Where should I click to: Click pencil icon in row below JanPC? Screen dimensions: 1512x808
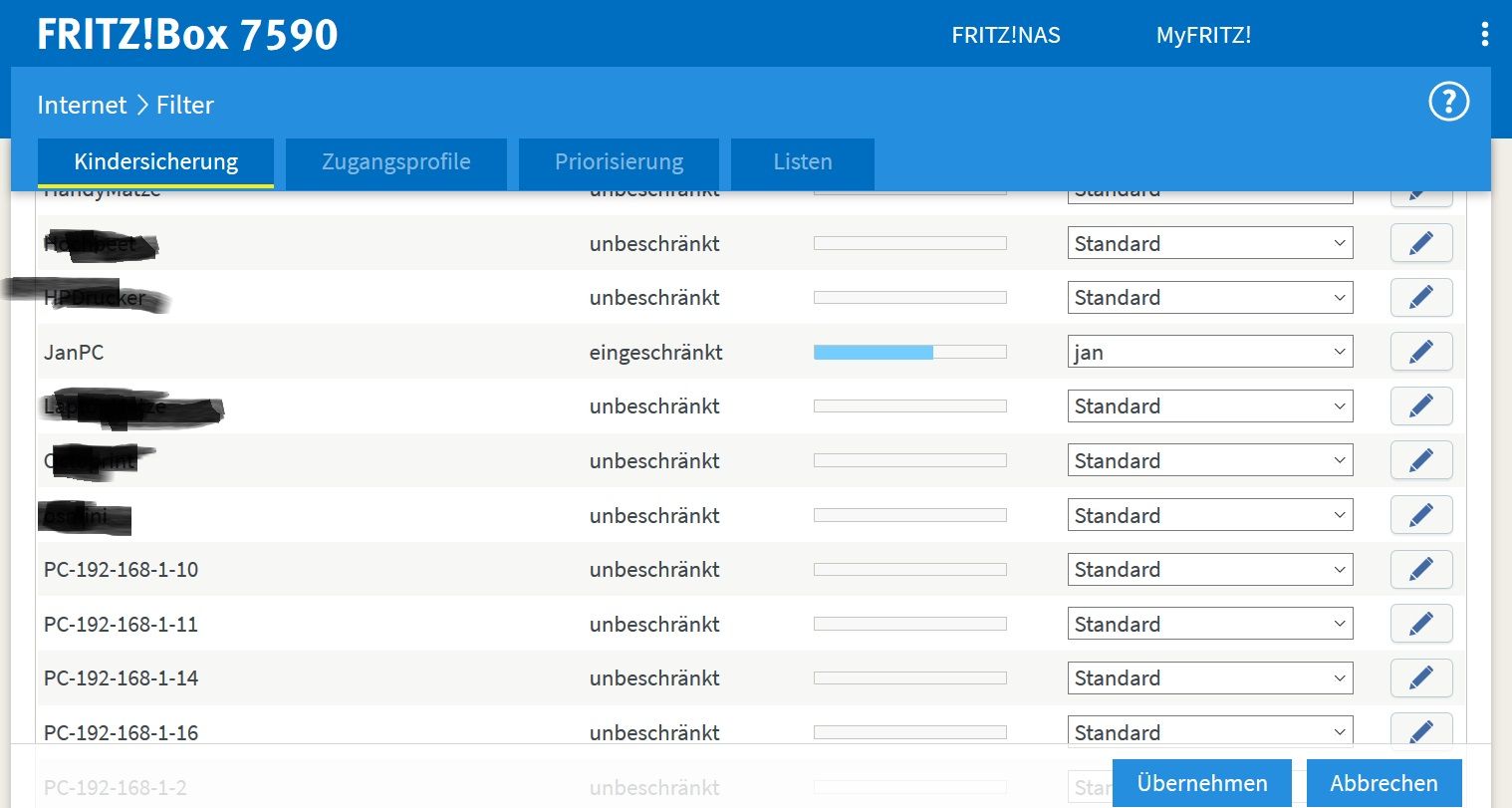pos(1421,405)
